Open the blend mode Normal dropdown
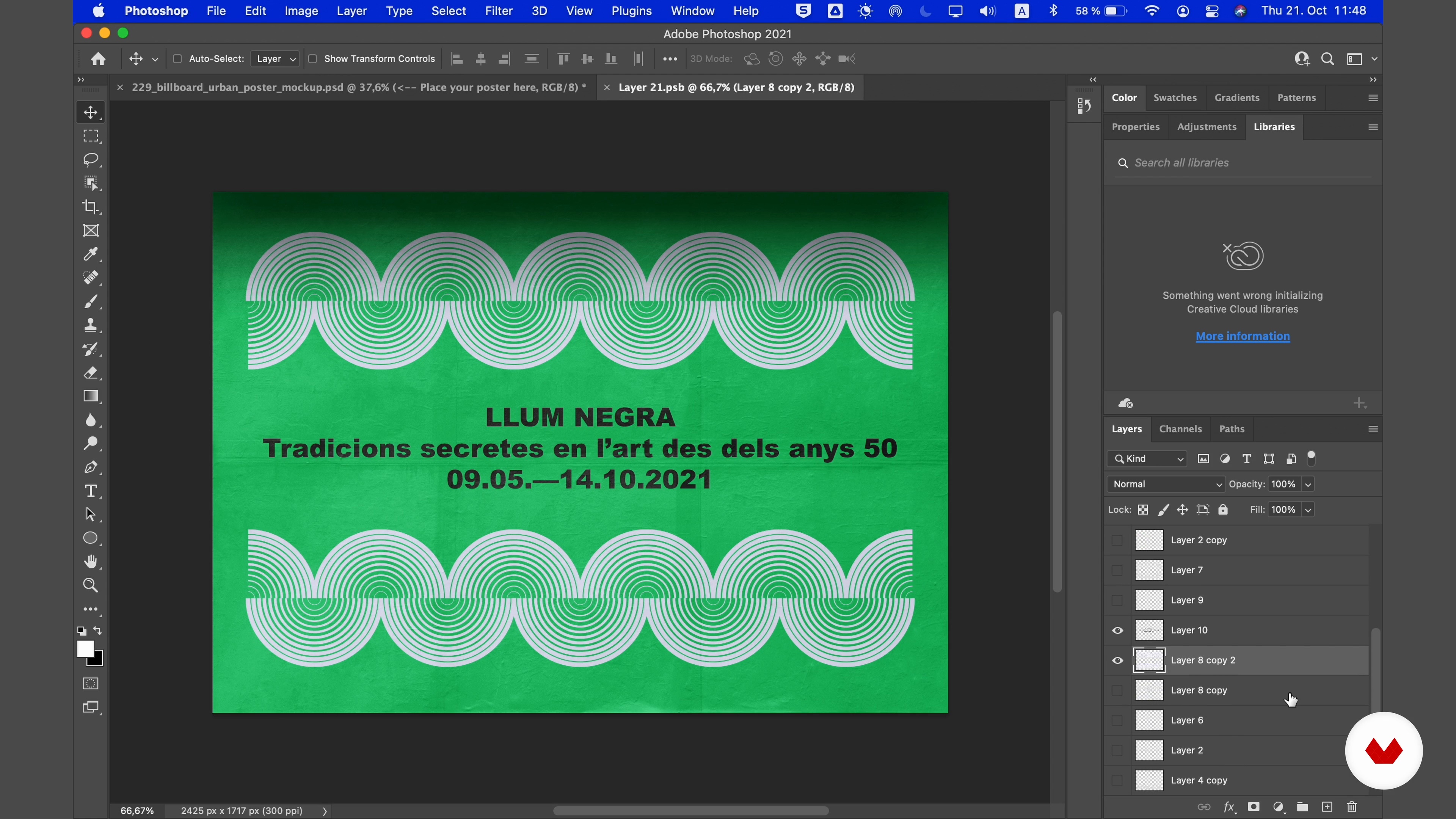1456x819 pixels. pos(1166,485)
